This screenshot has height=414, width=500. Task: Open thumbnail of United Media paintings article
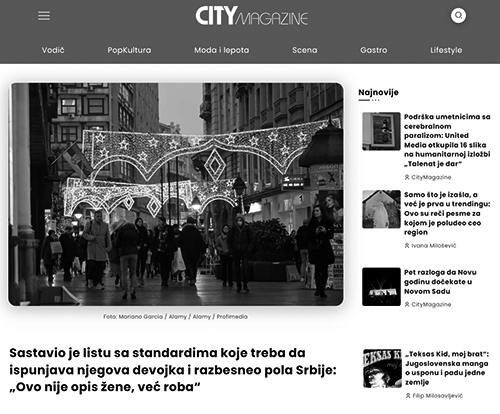pos(381,131)
